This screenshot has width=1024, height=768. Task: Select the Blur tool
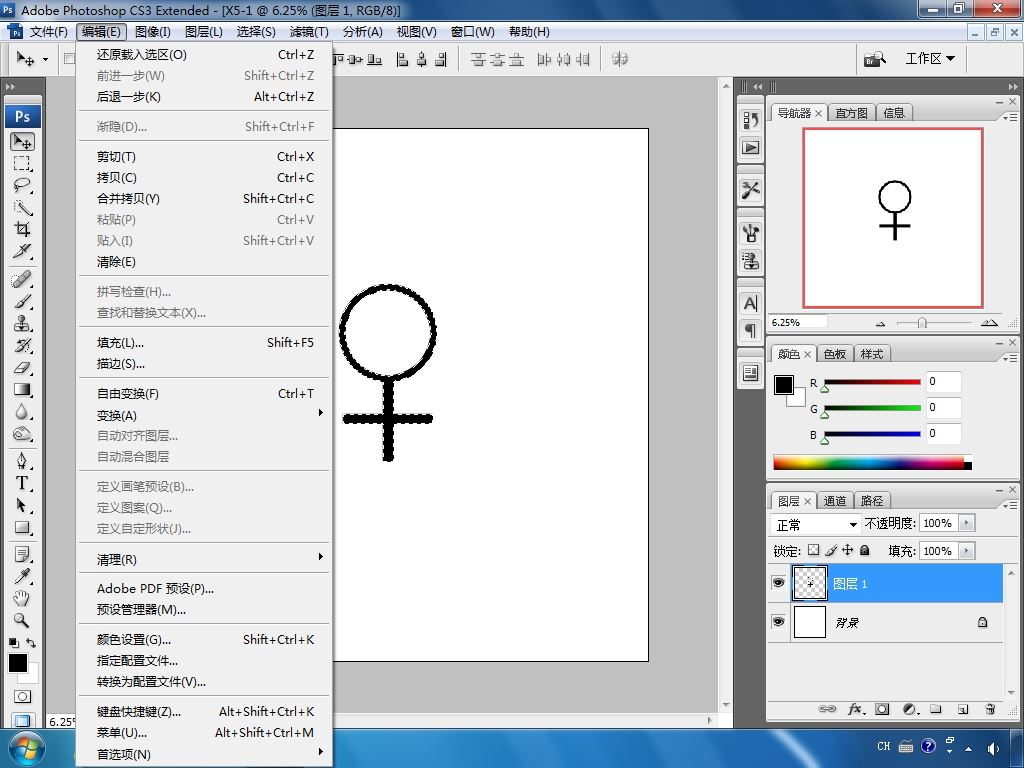(22, 411)
